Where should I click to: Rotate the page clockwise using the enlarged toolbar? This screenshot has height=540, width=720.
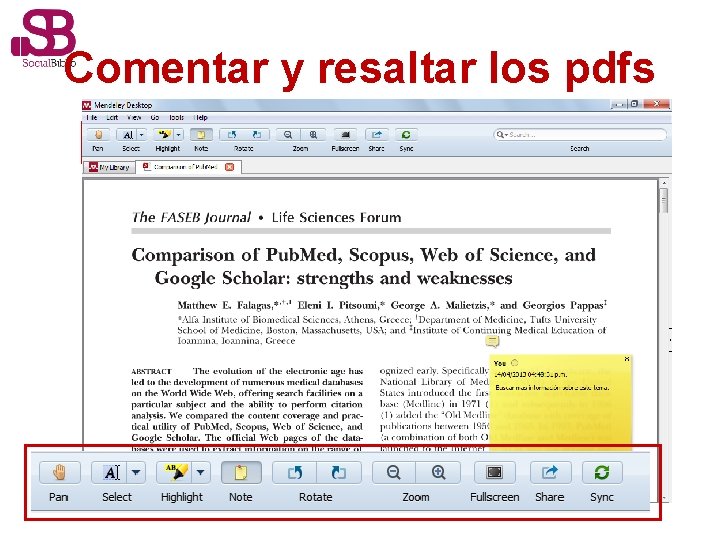pos(338,472)
